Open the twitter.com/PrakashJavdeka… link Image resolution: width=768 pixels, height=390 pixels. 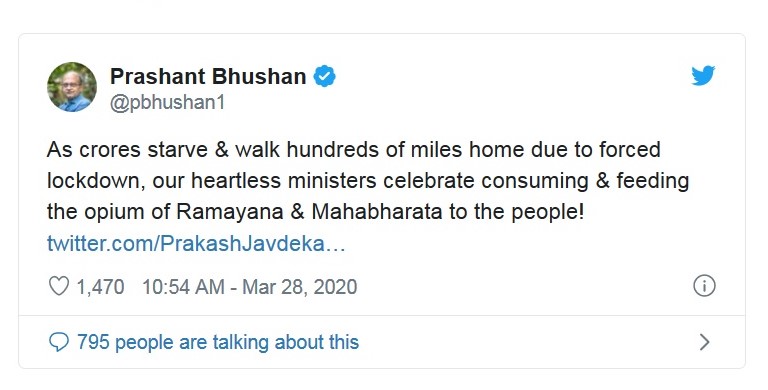pos(196,244)
